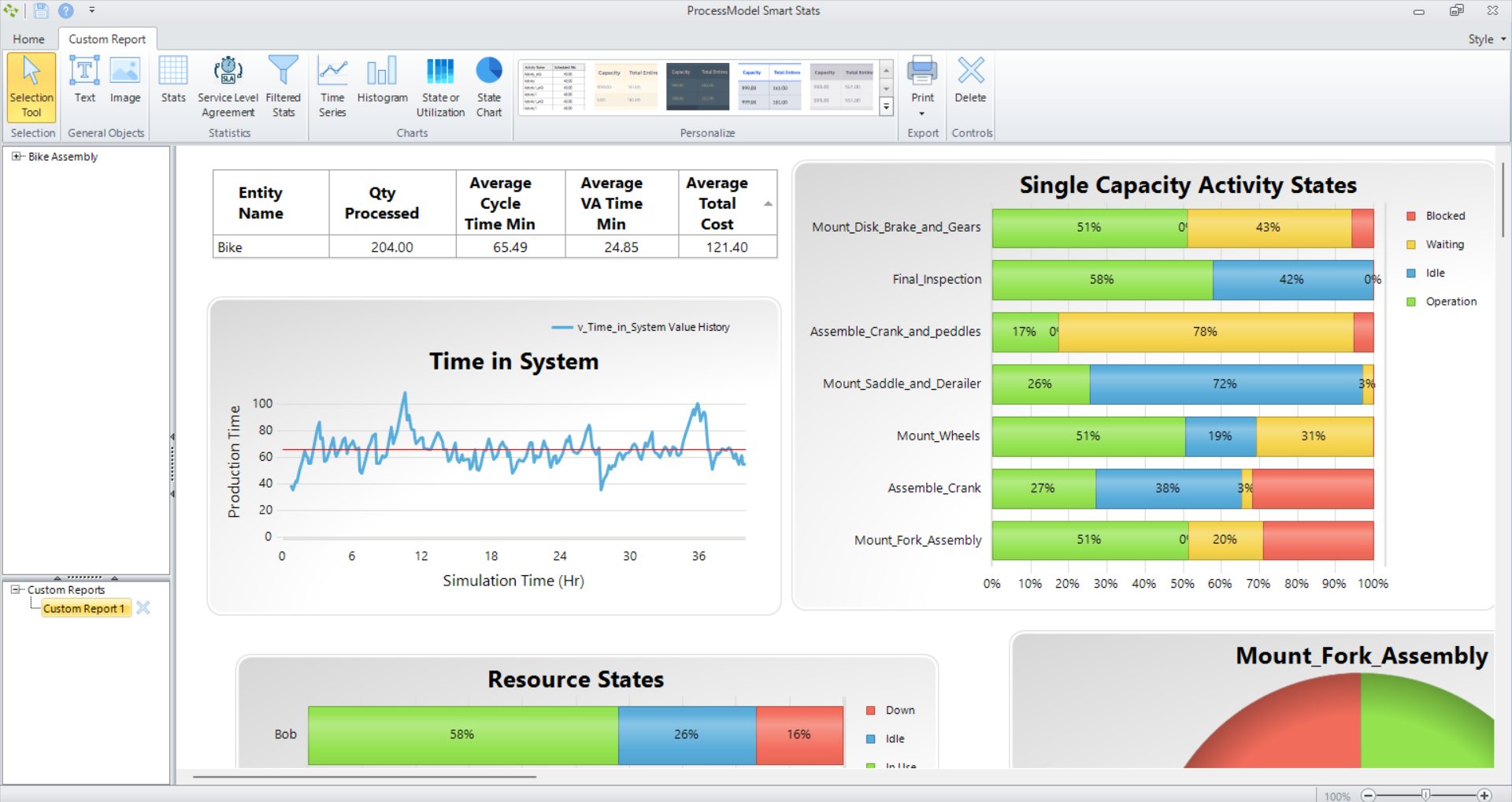Open the quick access toolbar customize arrow
This screenshot has height=802, width=1512.
coord(92,11)
